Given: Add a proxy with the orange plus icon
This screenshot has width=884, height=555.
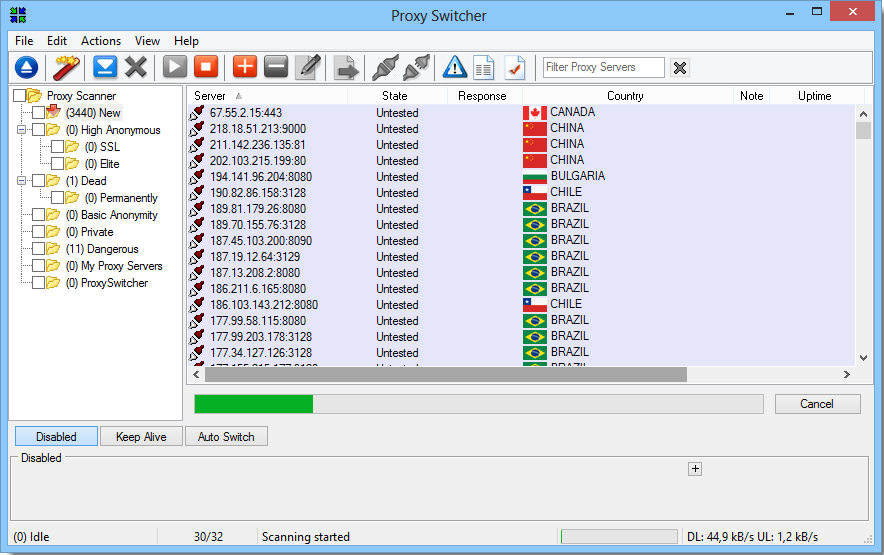Looking at the screenshot, I should (245, 67).
